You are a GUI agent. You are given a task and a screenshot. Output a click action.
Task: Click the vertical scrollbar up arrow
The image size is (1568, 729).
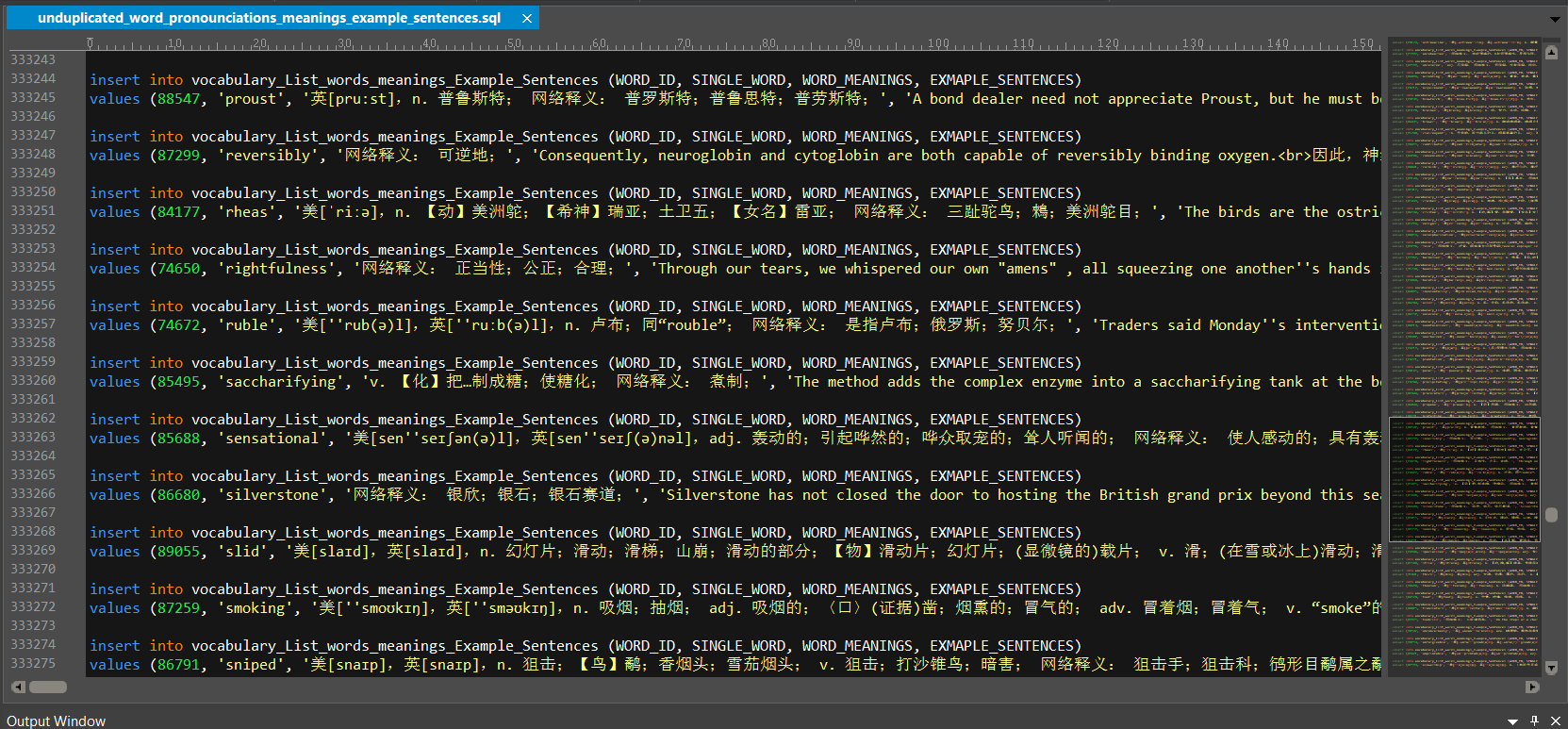(1551, 51)
